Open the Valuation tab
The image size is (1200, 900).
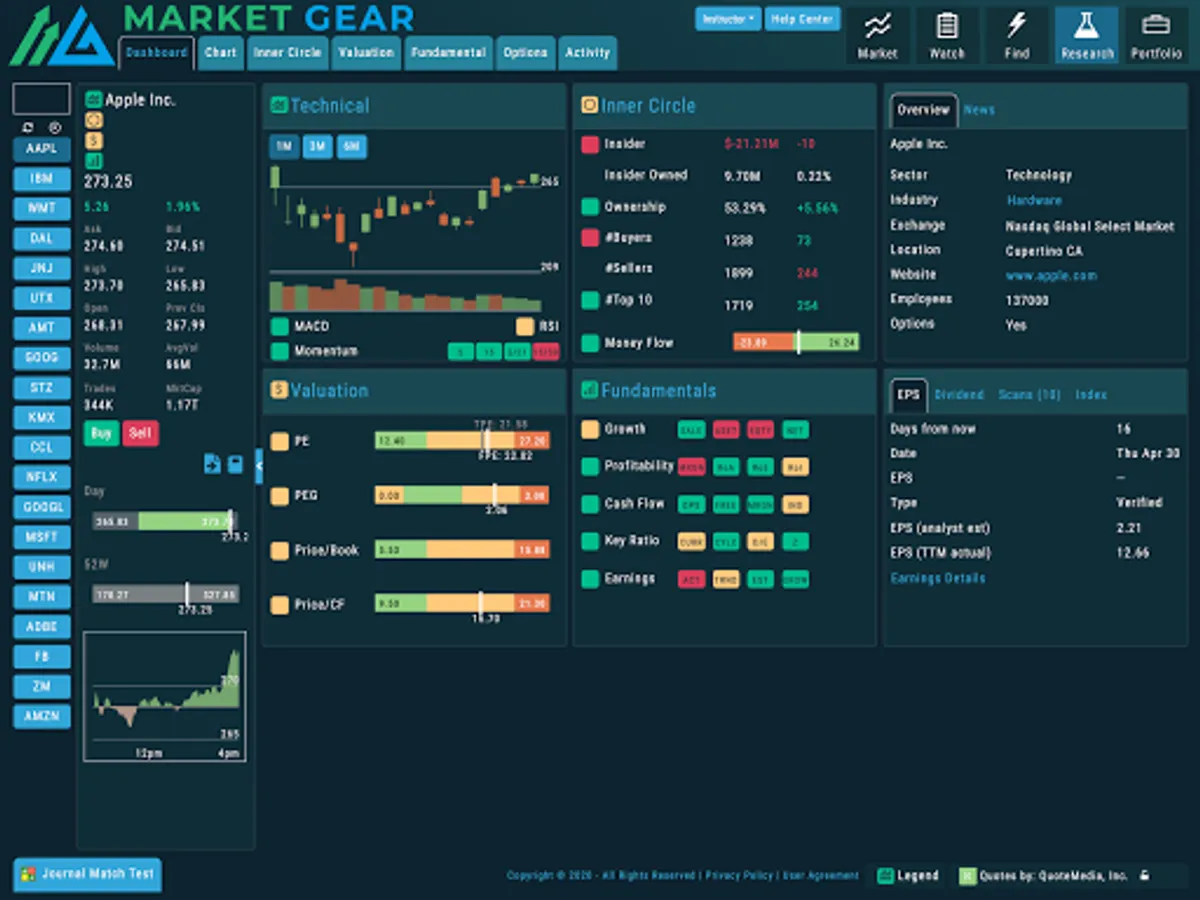[366, 53]
